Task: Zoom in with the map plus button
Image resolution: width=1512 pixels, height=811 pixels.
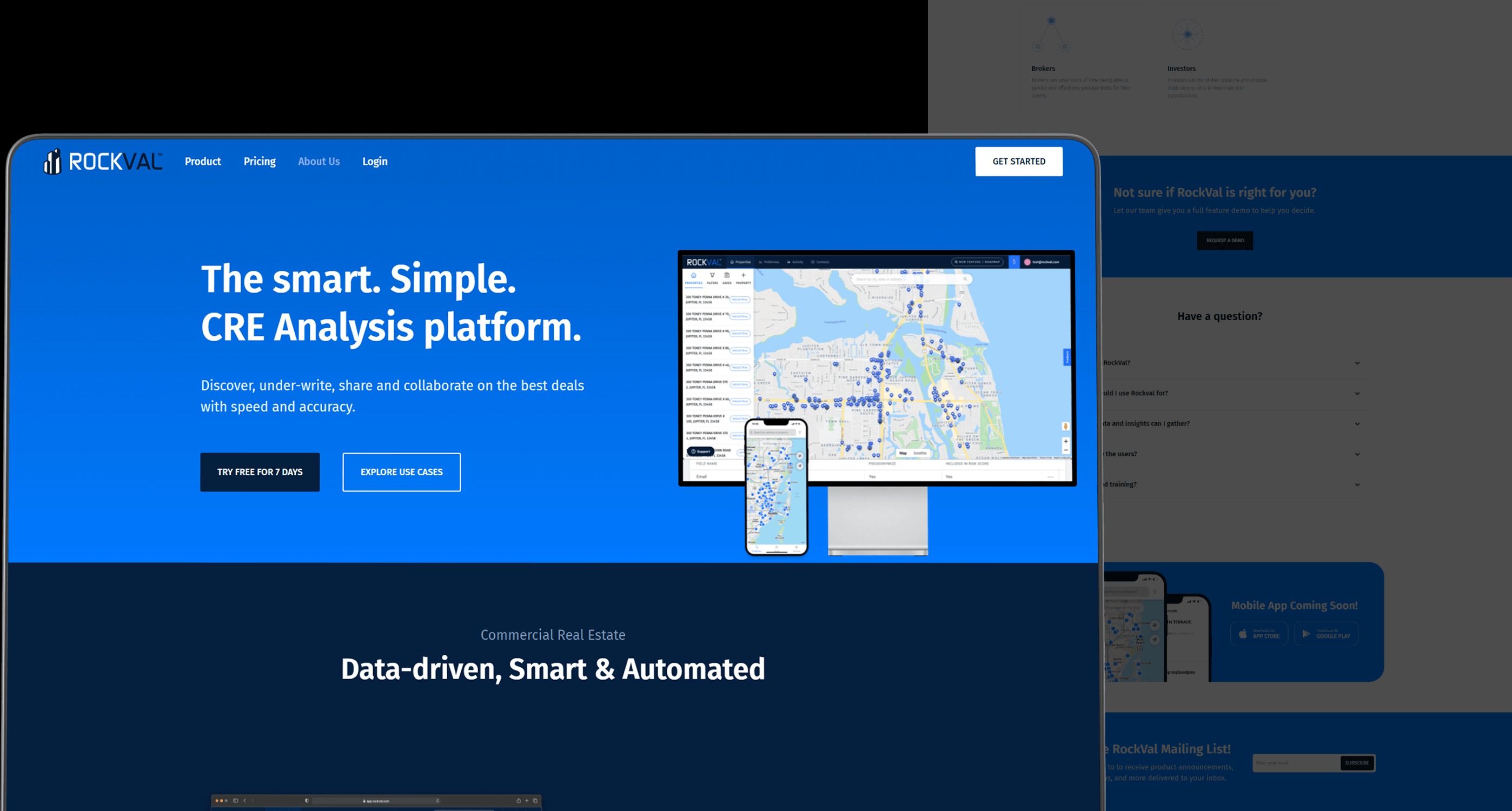Action: (x=1066, y=441)
